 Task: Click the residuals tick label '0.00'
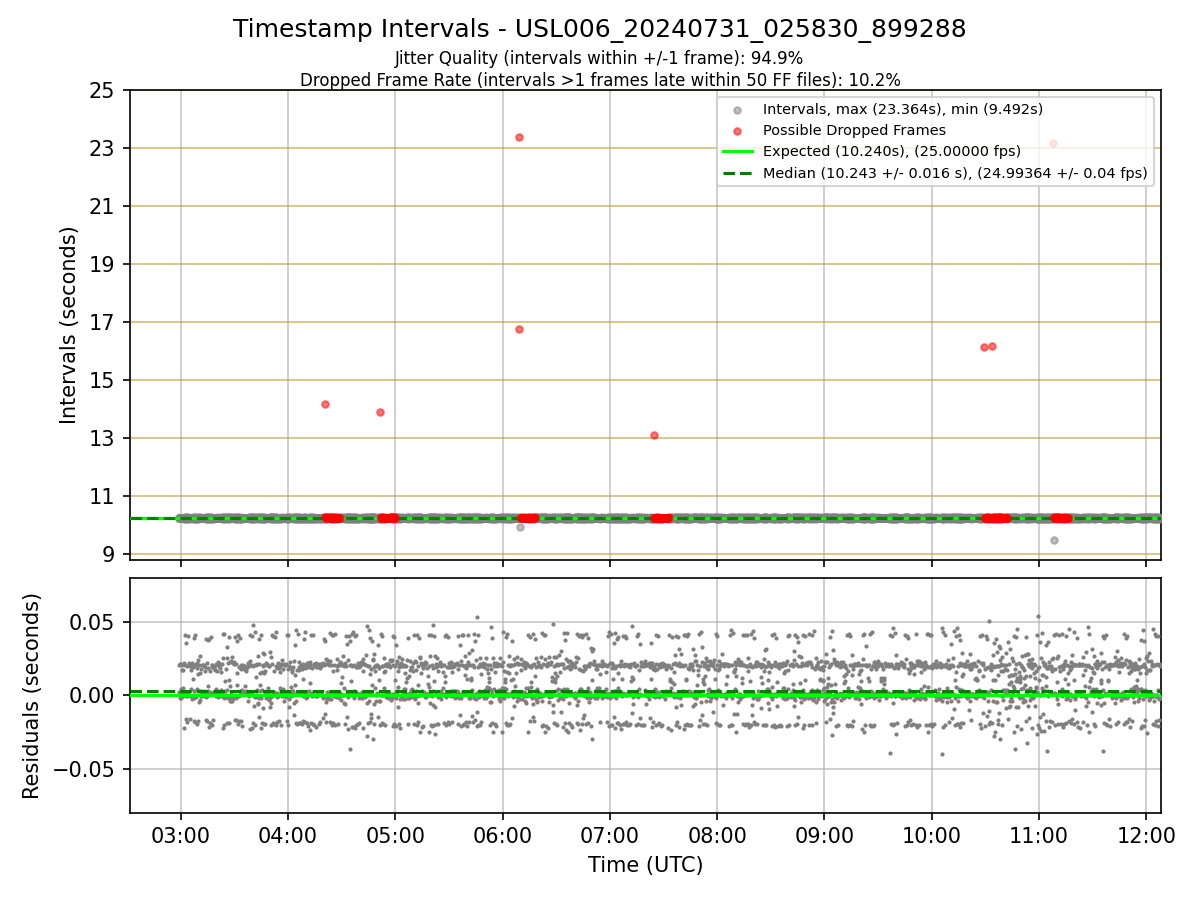(94, 696)
